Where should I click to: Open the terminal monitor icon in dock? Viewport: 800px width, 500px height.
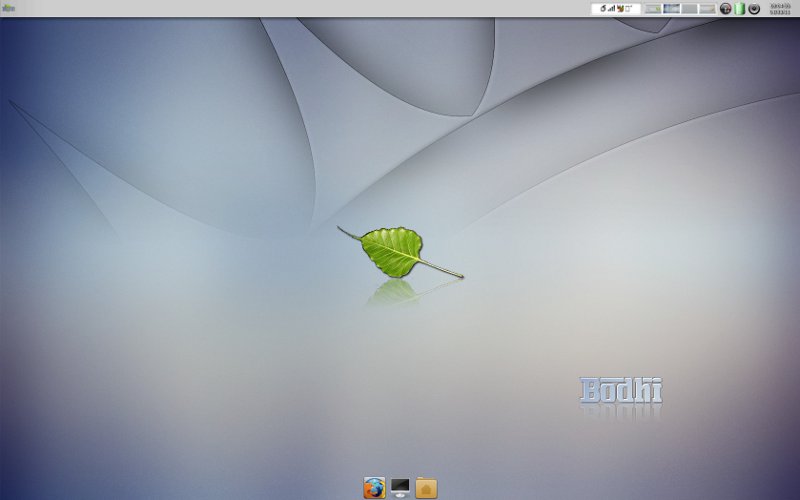click(x=400, y=488)
